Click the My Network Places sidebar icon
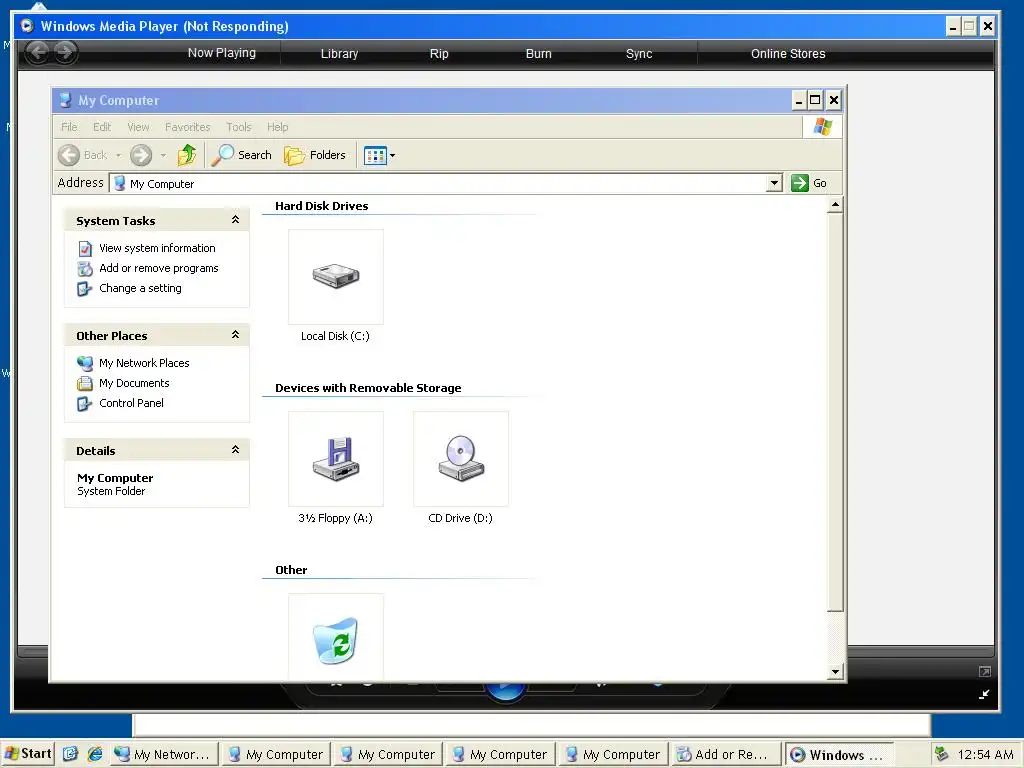Screen dimensions: 1024x768 pyautogui.click(x=85, y=363)
